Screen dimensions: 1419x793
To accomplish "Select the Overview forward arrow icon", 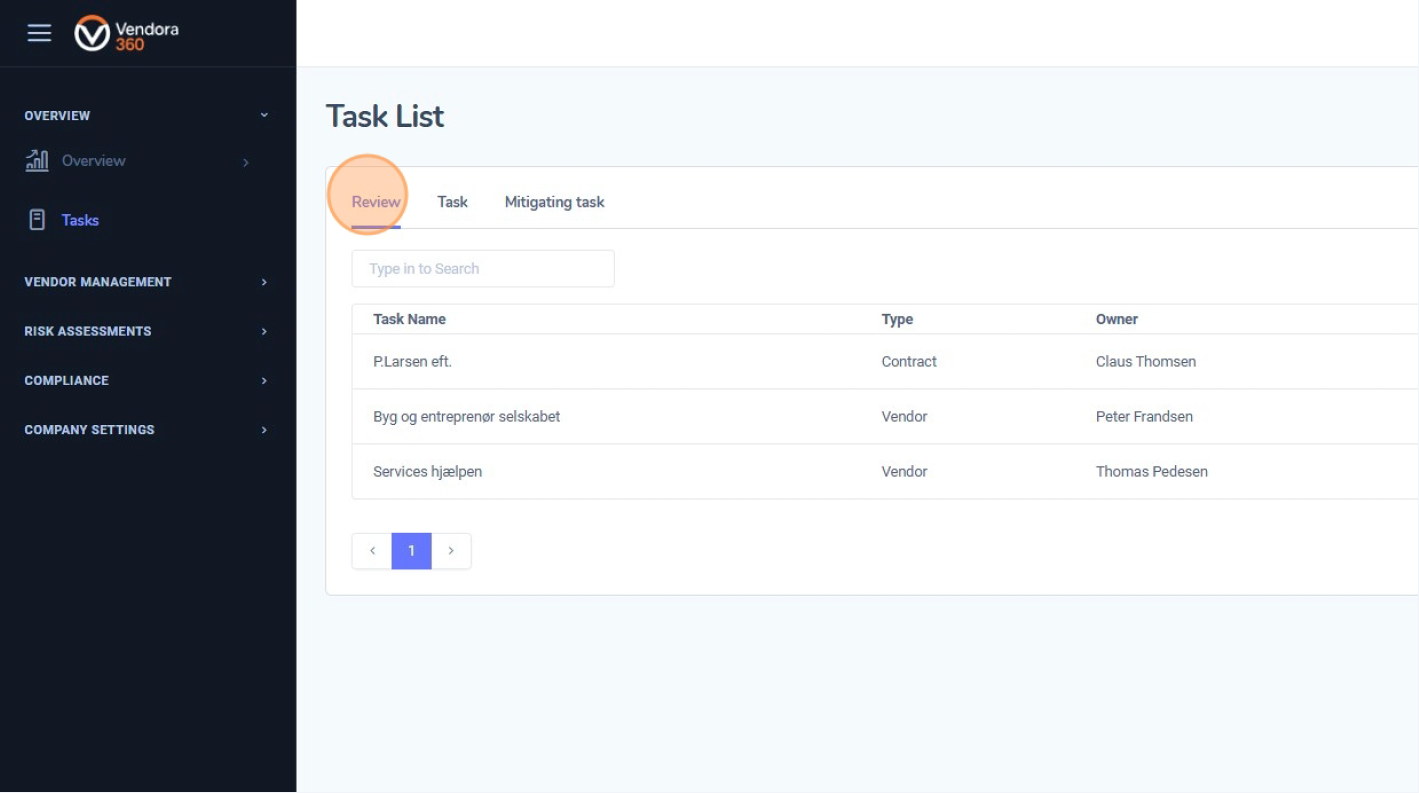I will (246, 161).
